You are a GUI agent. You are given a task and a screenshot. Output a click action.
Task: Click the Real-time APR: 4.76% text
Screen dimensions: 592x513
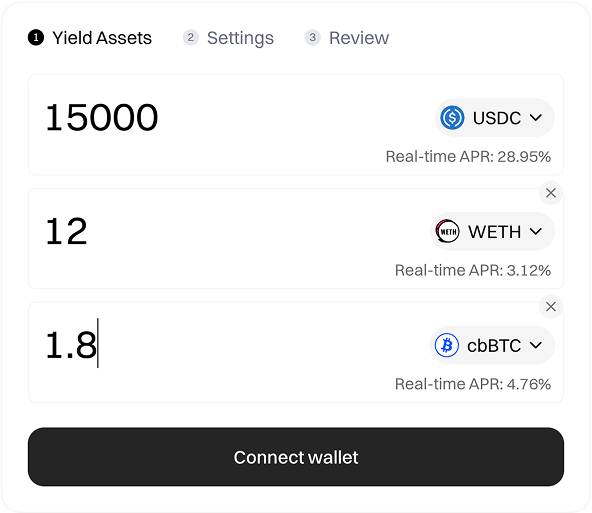click(x=473, y=384)
